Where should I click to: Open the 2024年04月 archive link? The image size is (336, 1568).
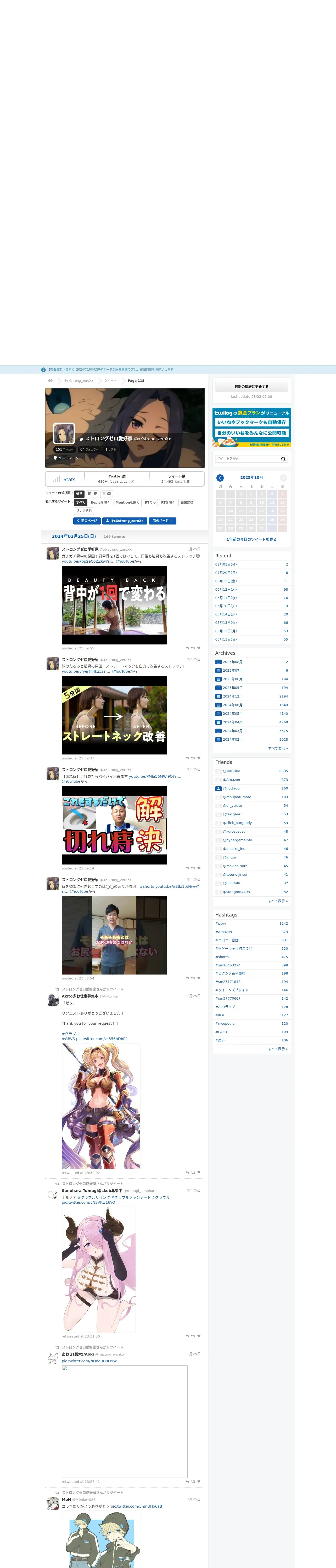(232, 723)
